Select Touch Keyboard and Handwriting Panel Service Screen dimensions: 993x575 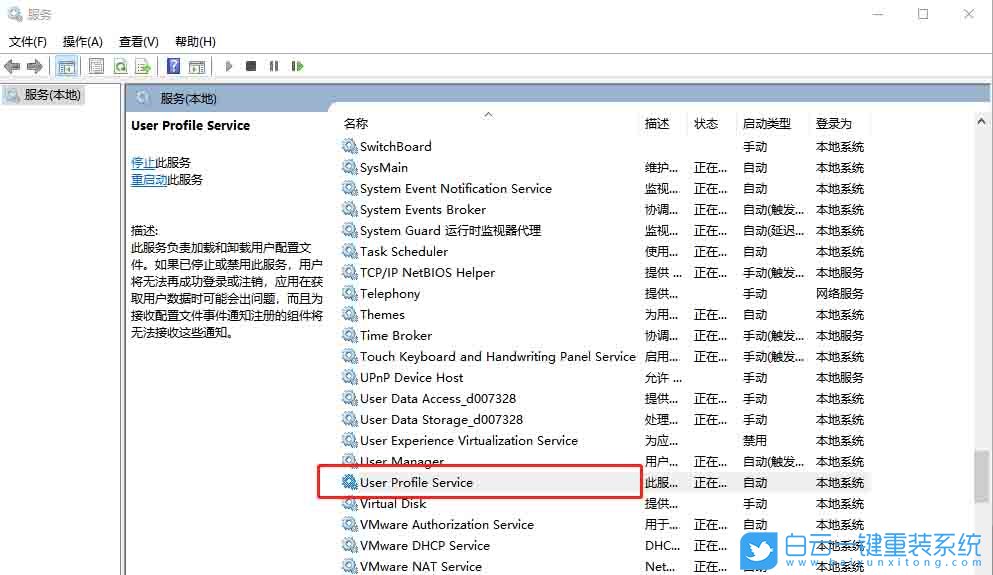(605, 357)
